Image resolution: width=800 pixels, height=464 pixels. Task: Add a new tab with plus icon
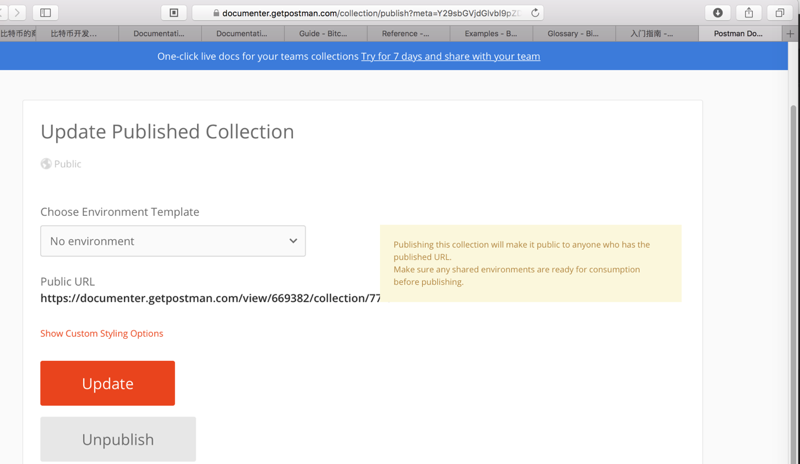tap(790, 34)
